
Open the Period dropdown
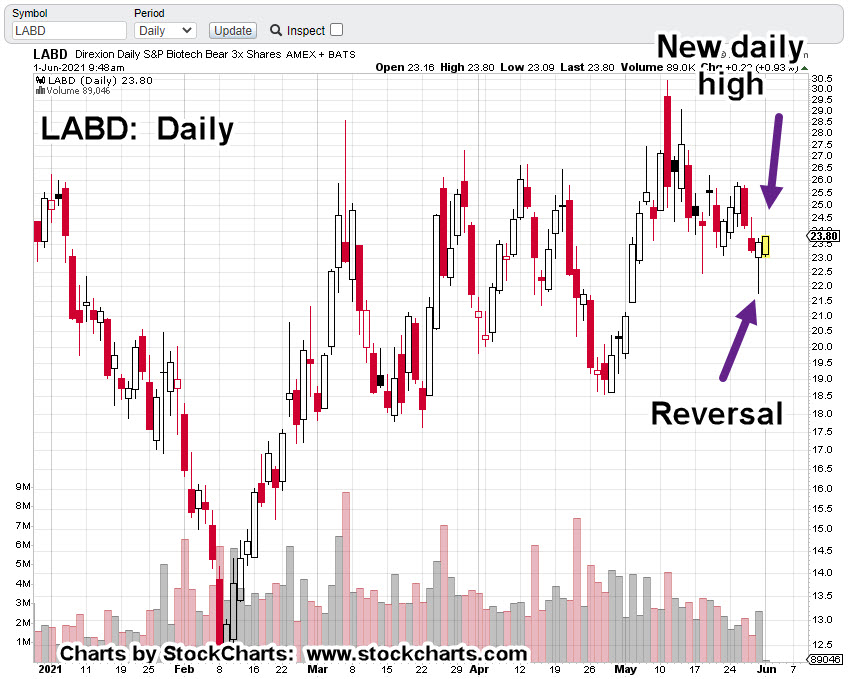165,31
